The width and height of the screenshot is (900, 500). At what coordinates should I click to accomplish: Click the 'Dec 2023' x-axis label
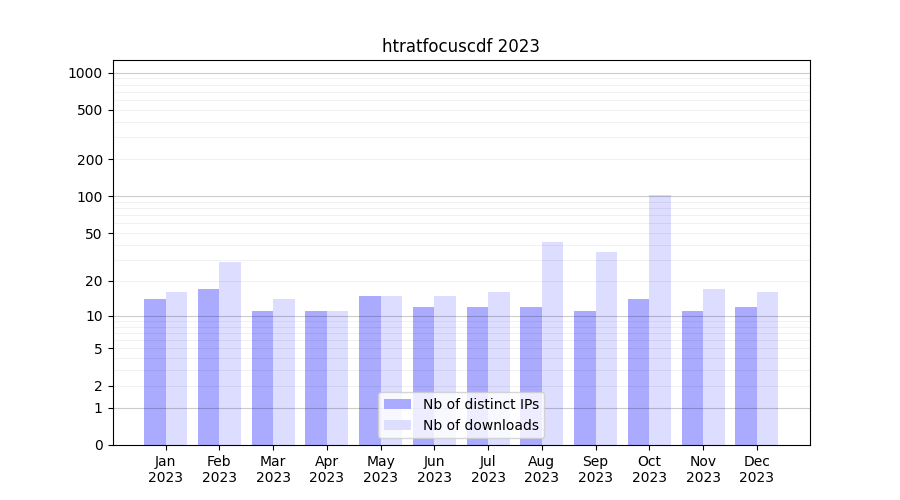(757, 469)
